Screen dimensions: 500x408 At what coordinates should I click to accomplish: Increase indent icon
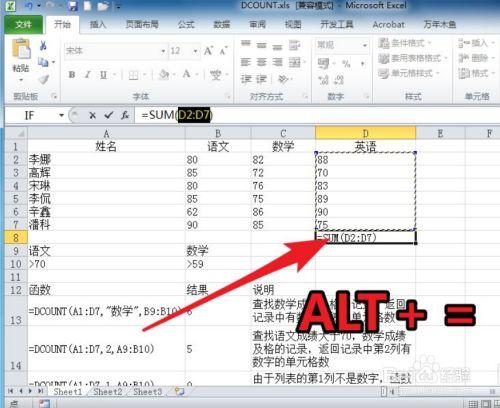pos(261,79)
